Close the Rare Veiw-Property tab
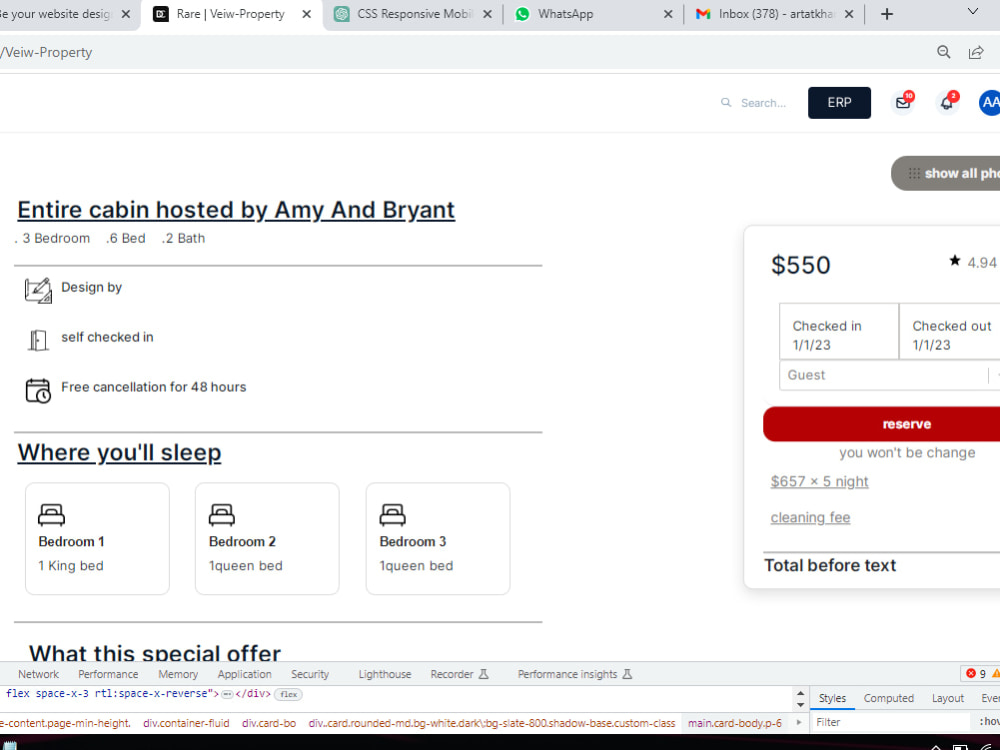The width and height of the screenshot is (1000, 750). [x=307, y=14]
